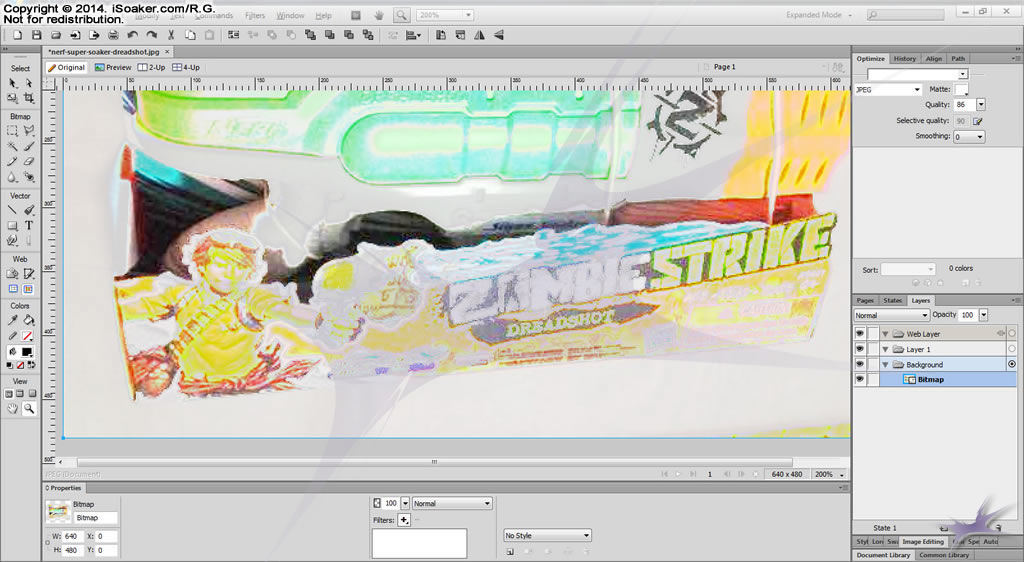The height and width of the screenshot is (562, 1024).
Task: Select the Rubber Stamp tool
Action: (x=29, y=177)
